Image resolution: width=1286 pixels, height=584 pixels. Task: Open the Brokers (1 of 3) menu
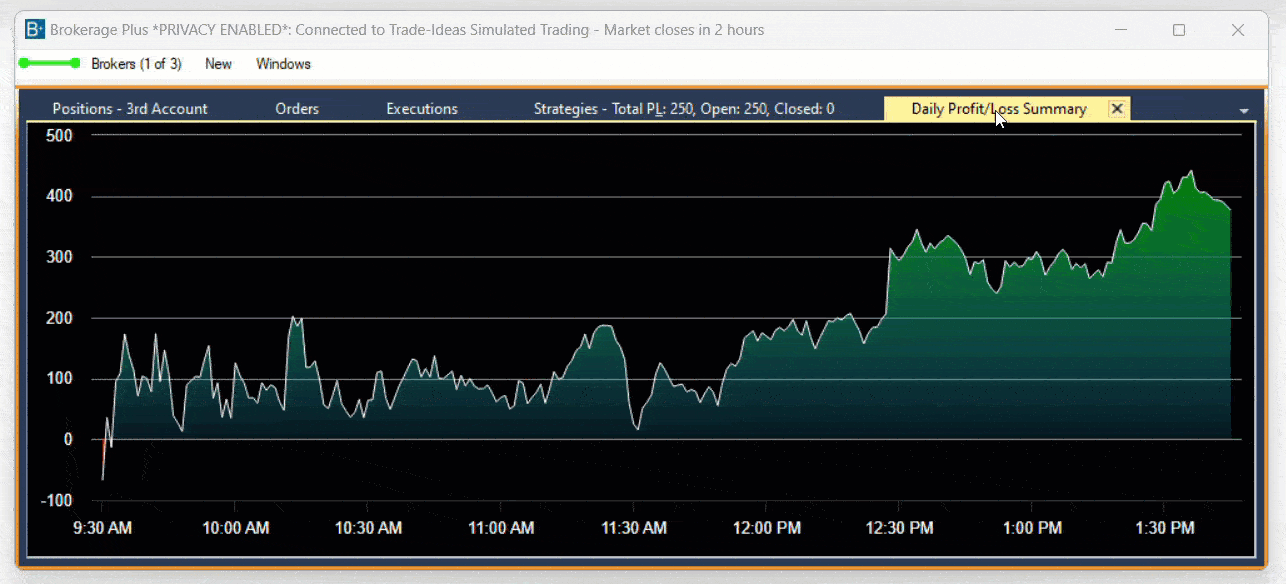pyautogui.click(x=136, y=64)
